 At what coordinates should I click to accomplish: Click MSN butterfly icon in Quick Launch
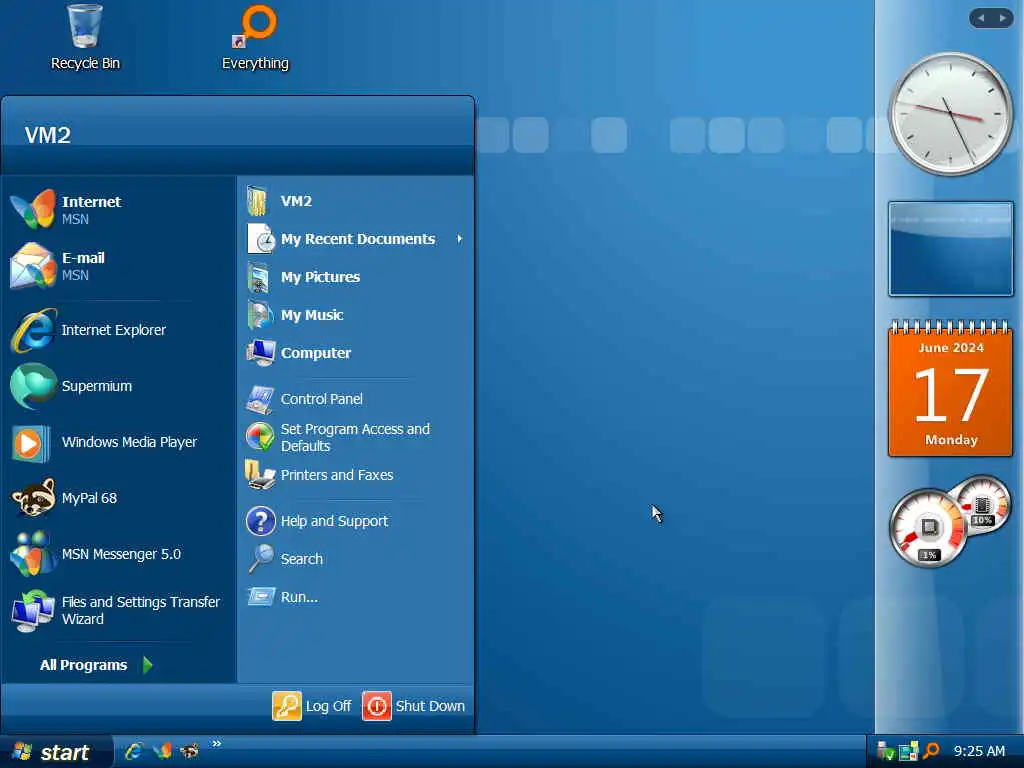162,751
